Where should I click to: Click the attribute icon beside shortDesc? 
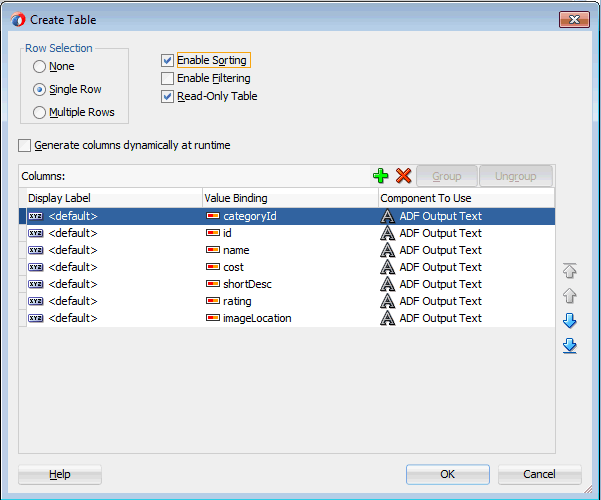coord(213,284)
